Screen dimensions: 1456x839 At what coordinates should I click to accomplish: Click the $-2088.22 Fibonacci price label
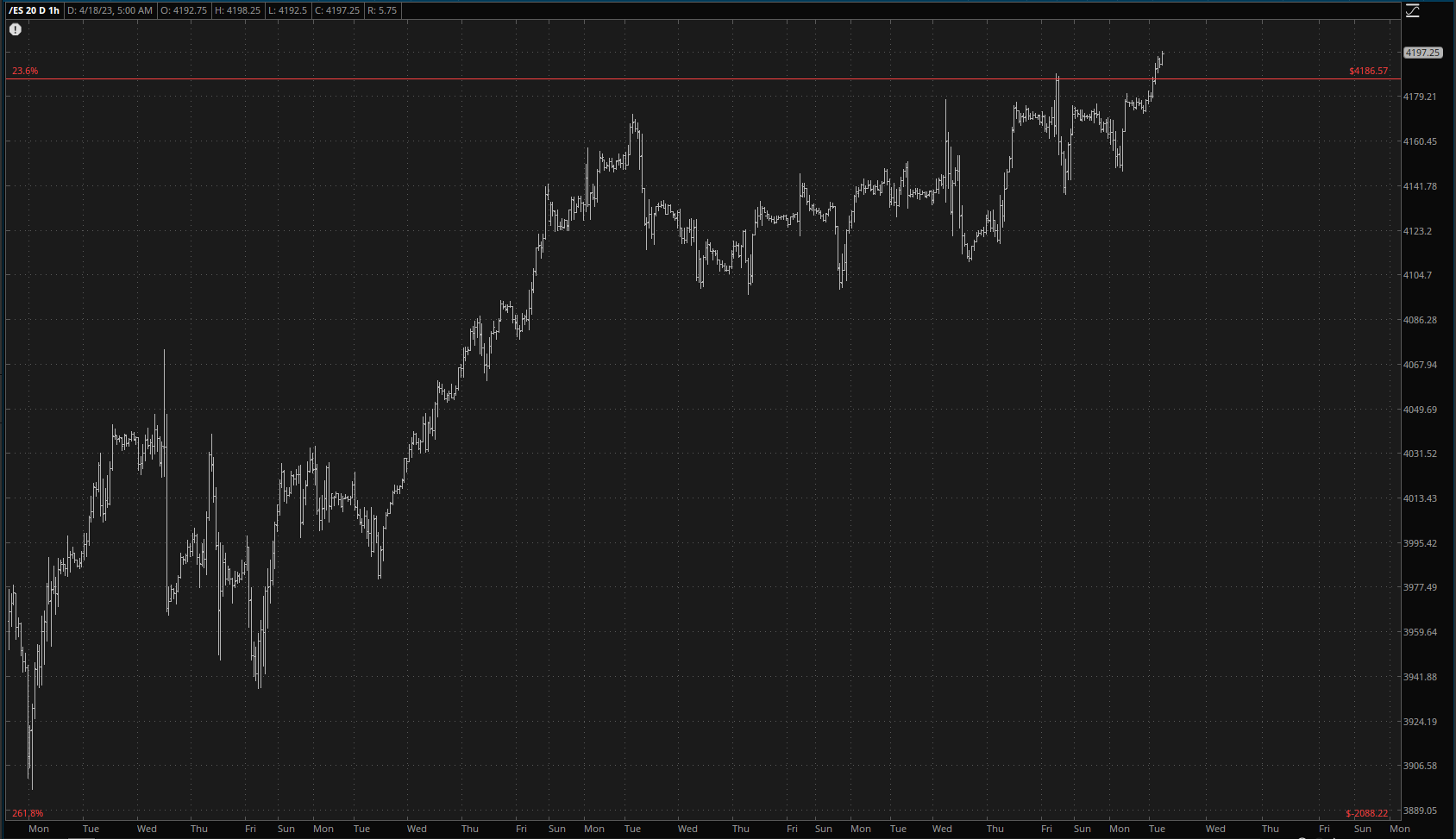(x=1366, y=813)
